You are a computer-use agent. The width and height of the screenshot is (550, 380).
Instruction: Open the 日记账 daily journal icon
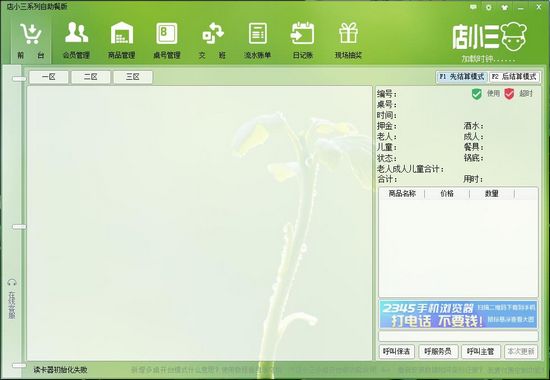tap(302, 33)
